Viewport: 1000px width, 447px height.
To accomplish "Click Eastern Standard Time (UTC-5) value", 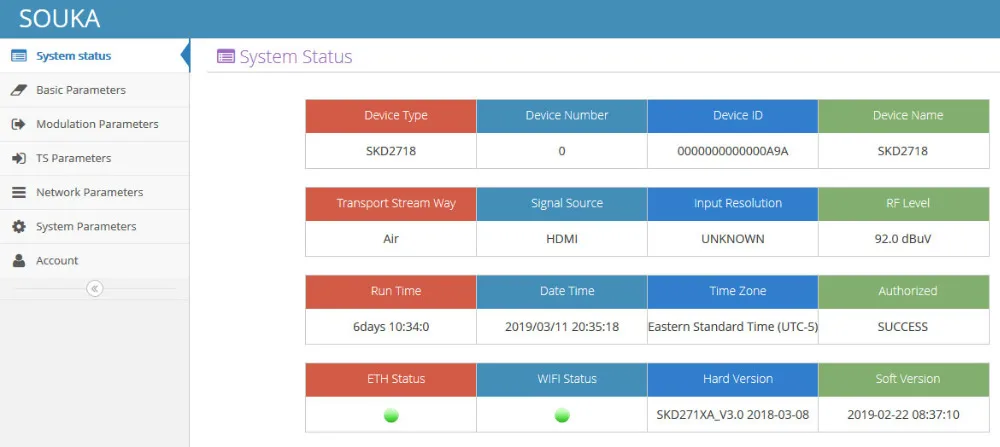I will point(733,327).
